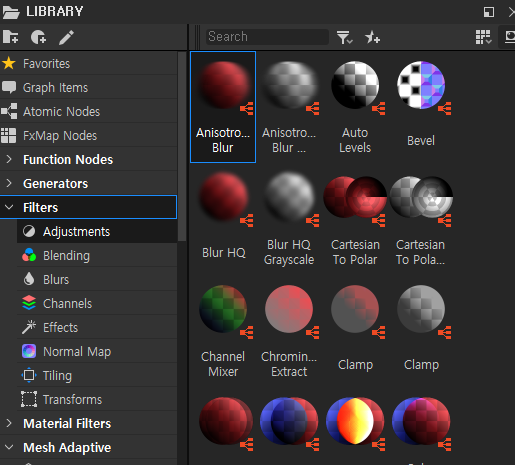Click the Tiling square icon

(29, 375)
